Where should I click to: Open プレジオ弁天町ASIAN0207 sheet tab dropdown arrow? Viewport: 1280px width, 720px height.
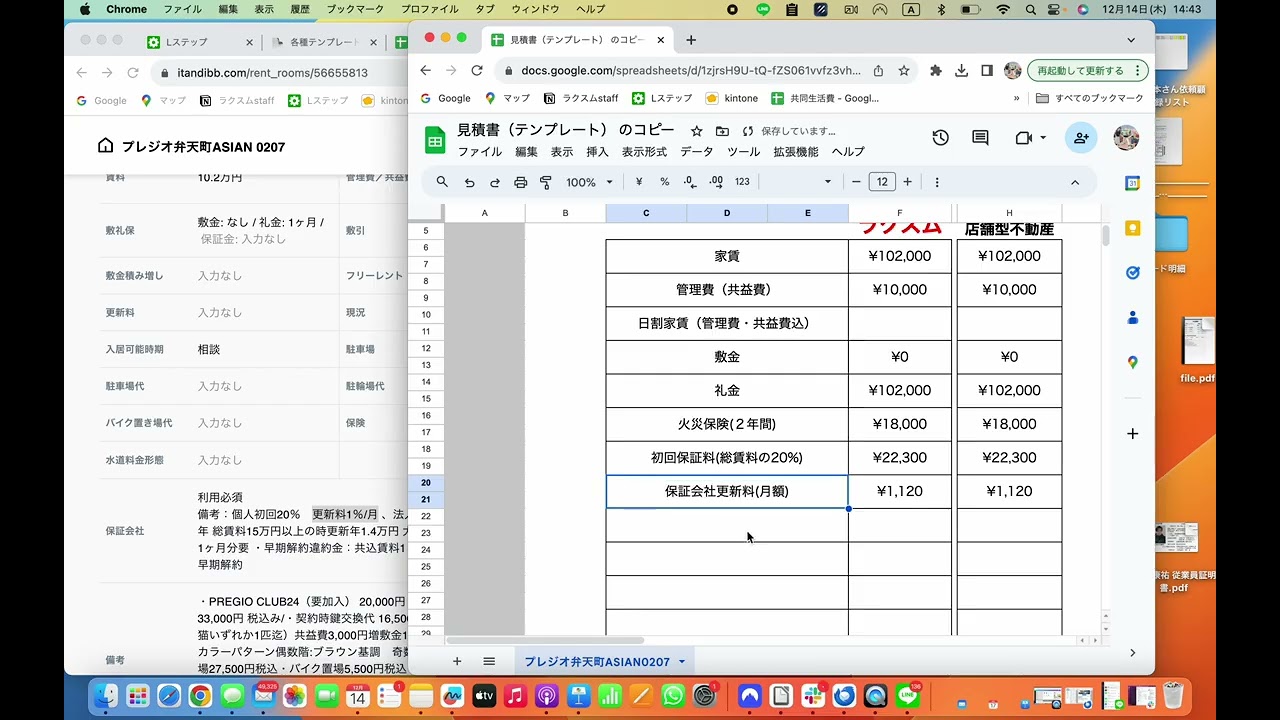point(682,662)
